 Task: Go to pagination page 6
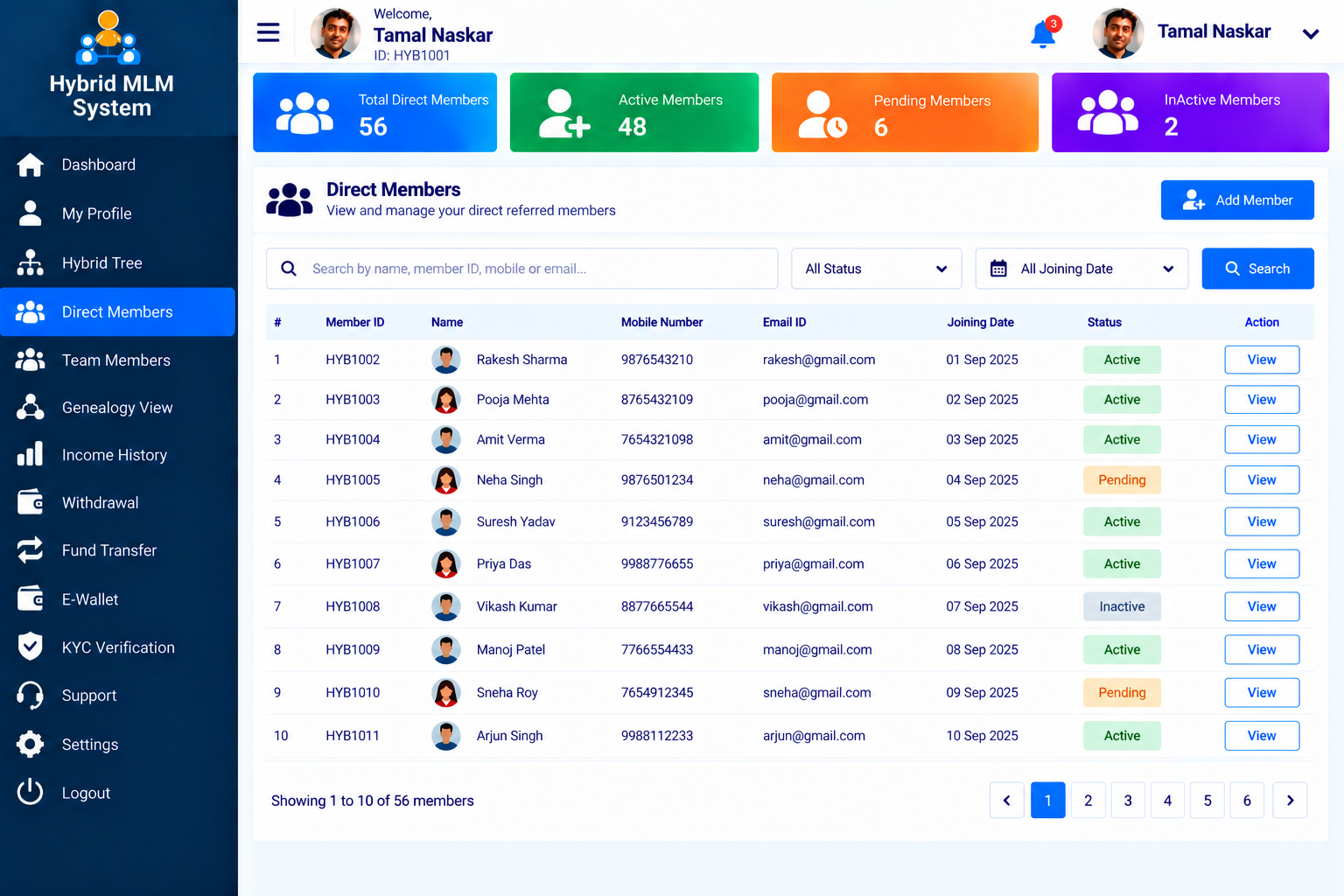(x=1247, y=801)
